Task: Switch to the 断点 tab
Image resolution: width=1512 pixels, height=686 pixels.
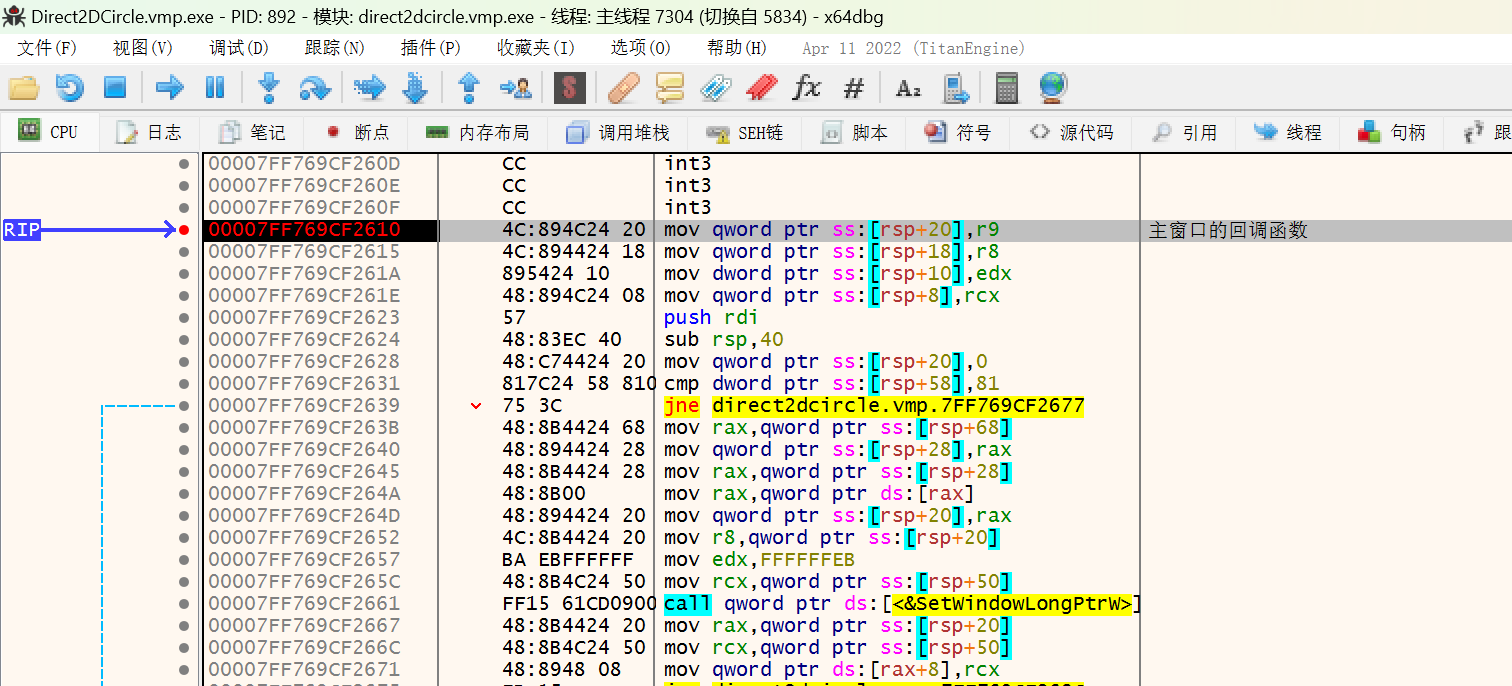Action: pyautogui.click(x=357, y=132)
